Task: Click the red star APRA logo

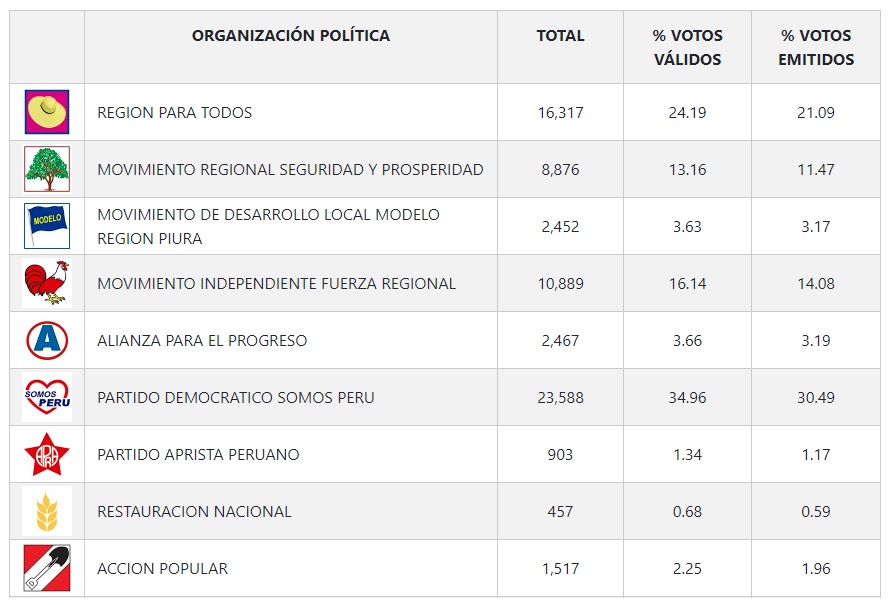Action: (47, 454)
